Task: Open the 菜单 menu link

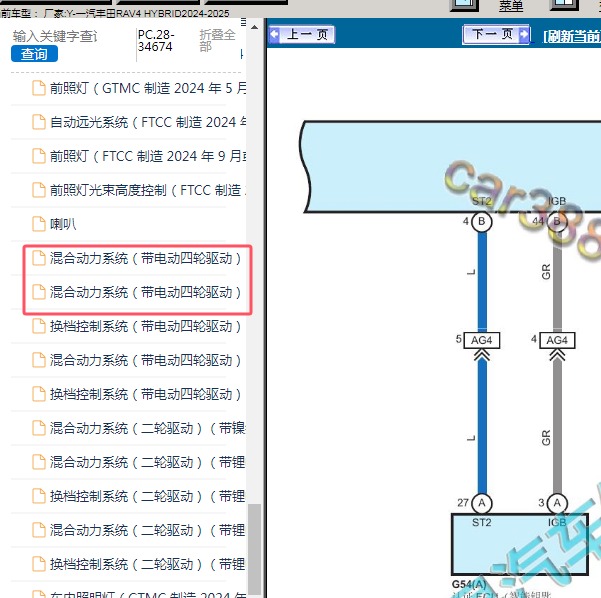Action: coord(511,5)
